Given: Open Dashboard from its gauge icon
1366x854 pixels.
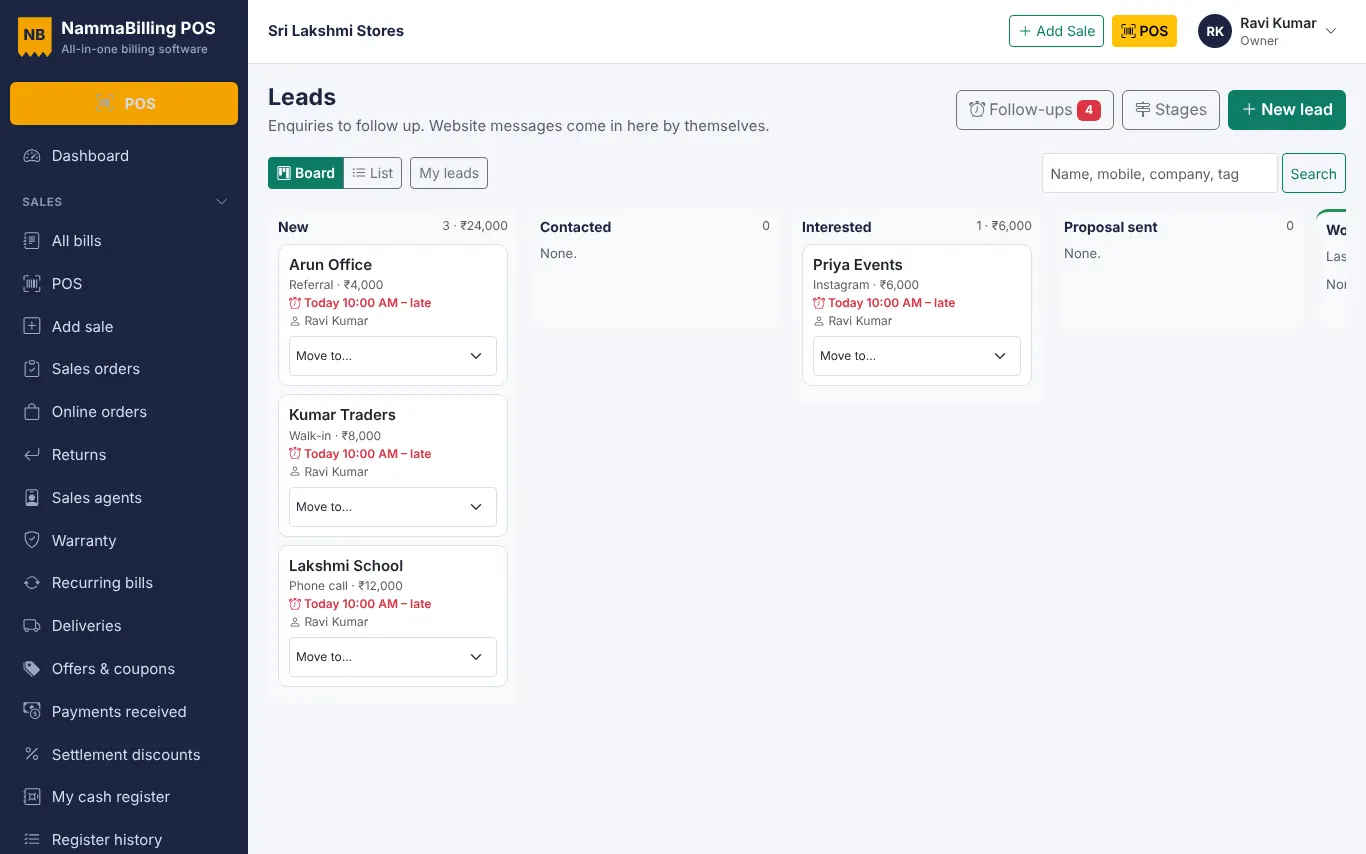Looking at the screenshot, I should (32, 156).
